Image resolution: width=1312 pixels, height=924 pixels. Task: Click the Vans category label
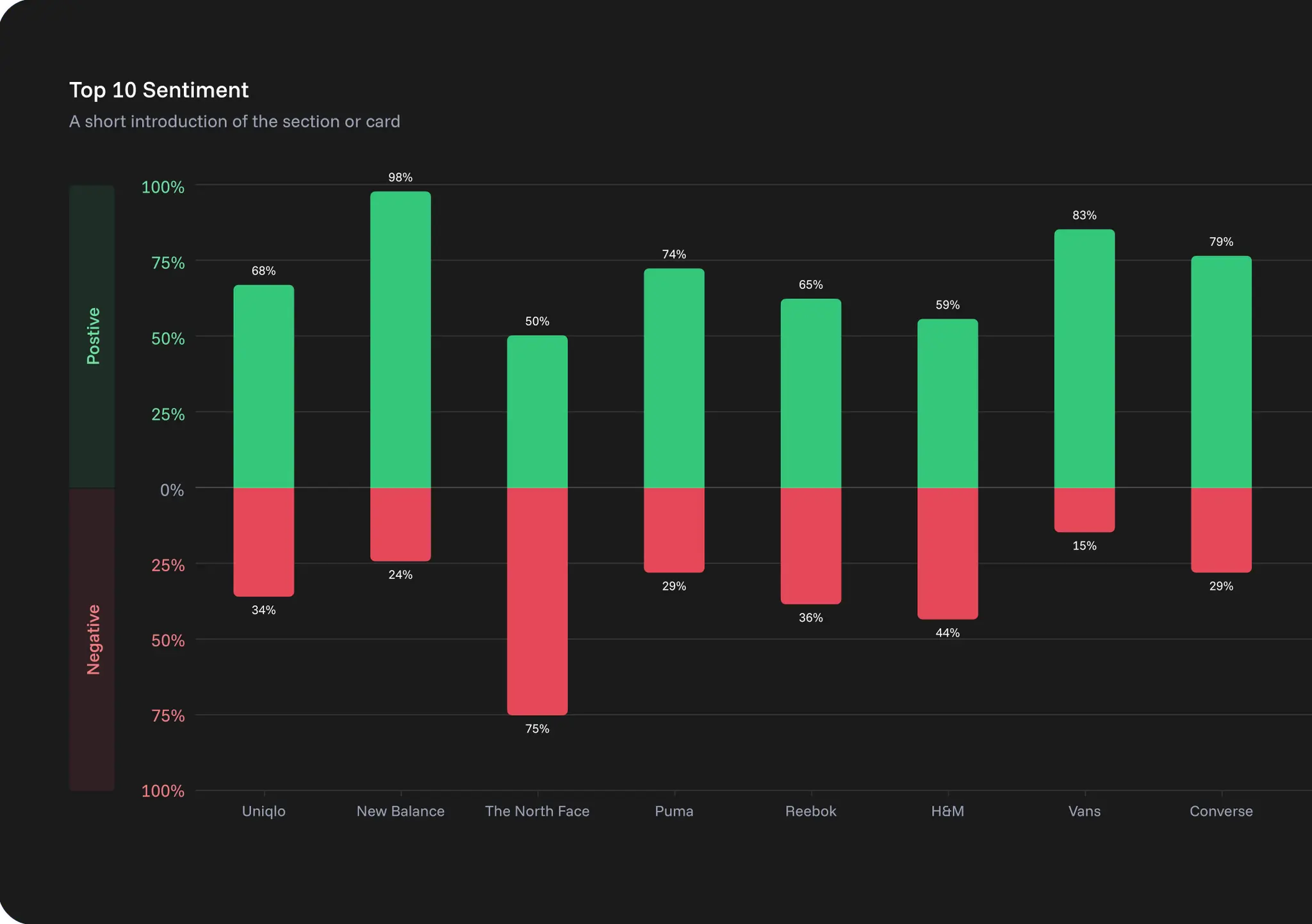point(1085,811)
